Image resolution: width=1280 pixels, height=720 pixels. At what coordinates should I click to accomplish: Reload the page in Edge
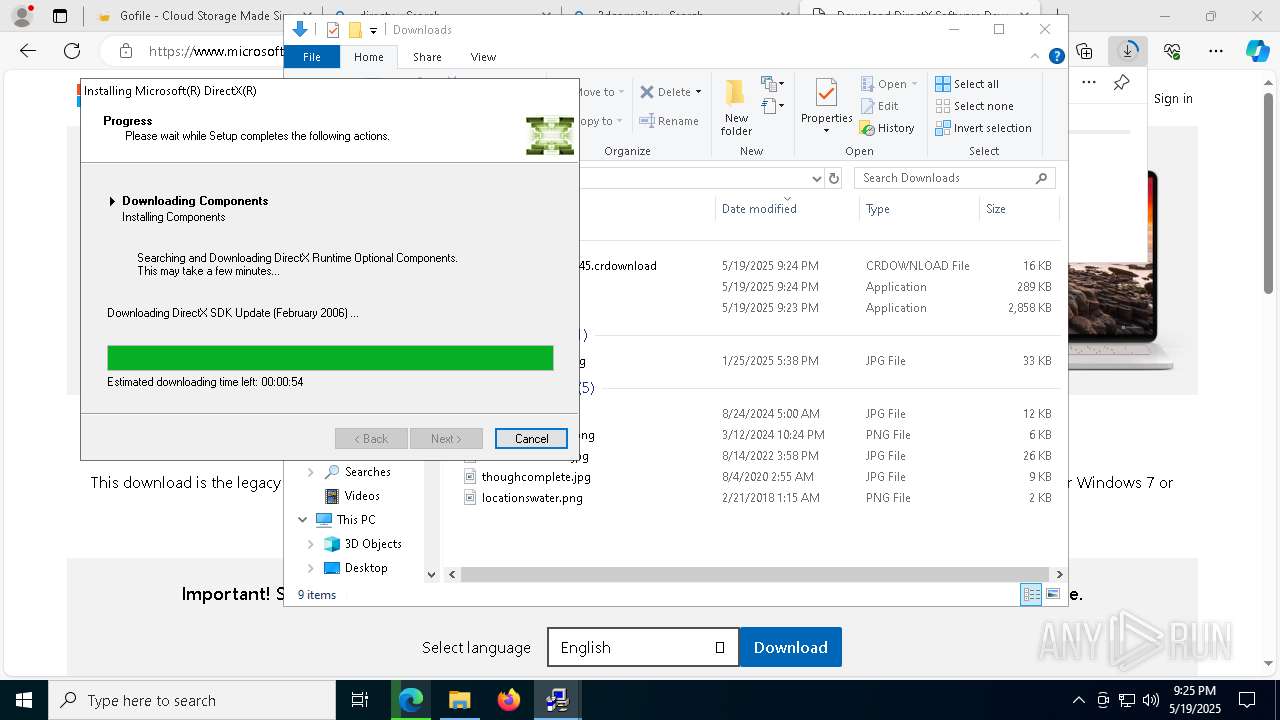coord(72,51)
